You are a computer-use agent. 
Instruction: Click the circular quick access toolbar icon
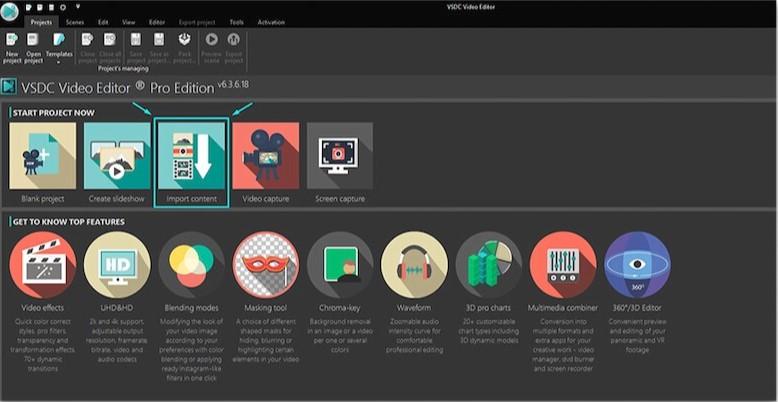(63, 7)
